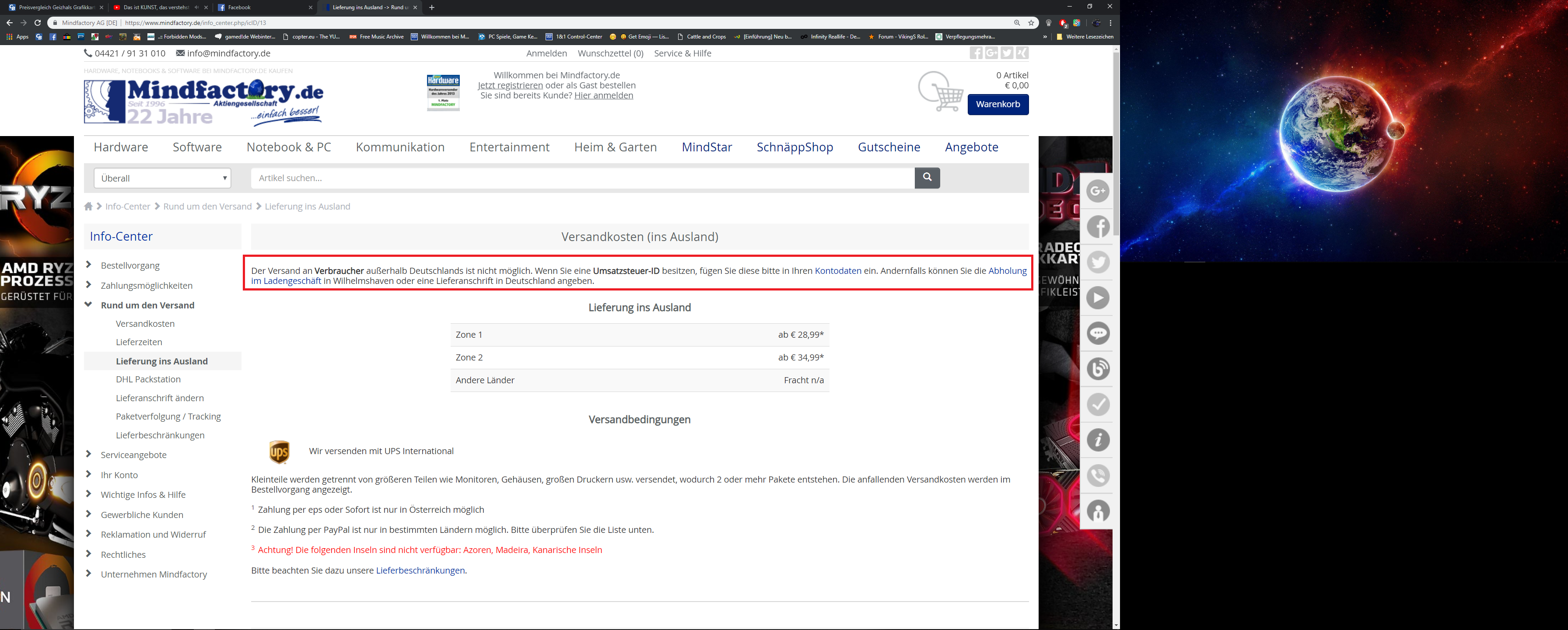Select DHL Packstation in sidebar

coord(148,379)
